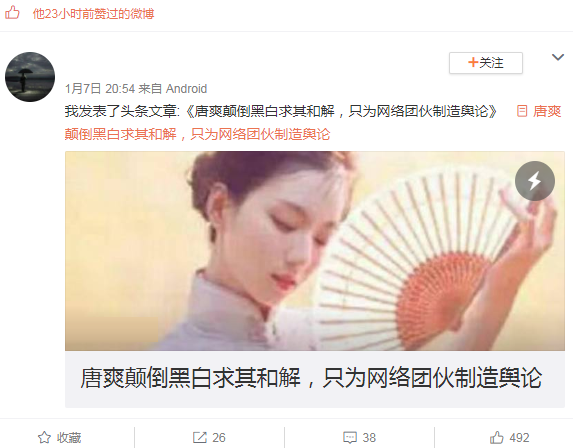This screenshot has height=448, width=573.
Task: Open the orange 唐爽 article link
Action: pos(313,122)
